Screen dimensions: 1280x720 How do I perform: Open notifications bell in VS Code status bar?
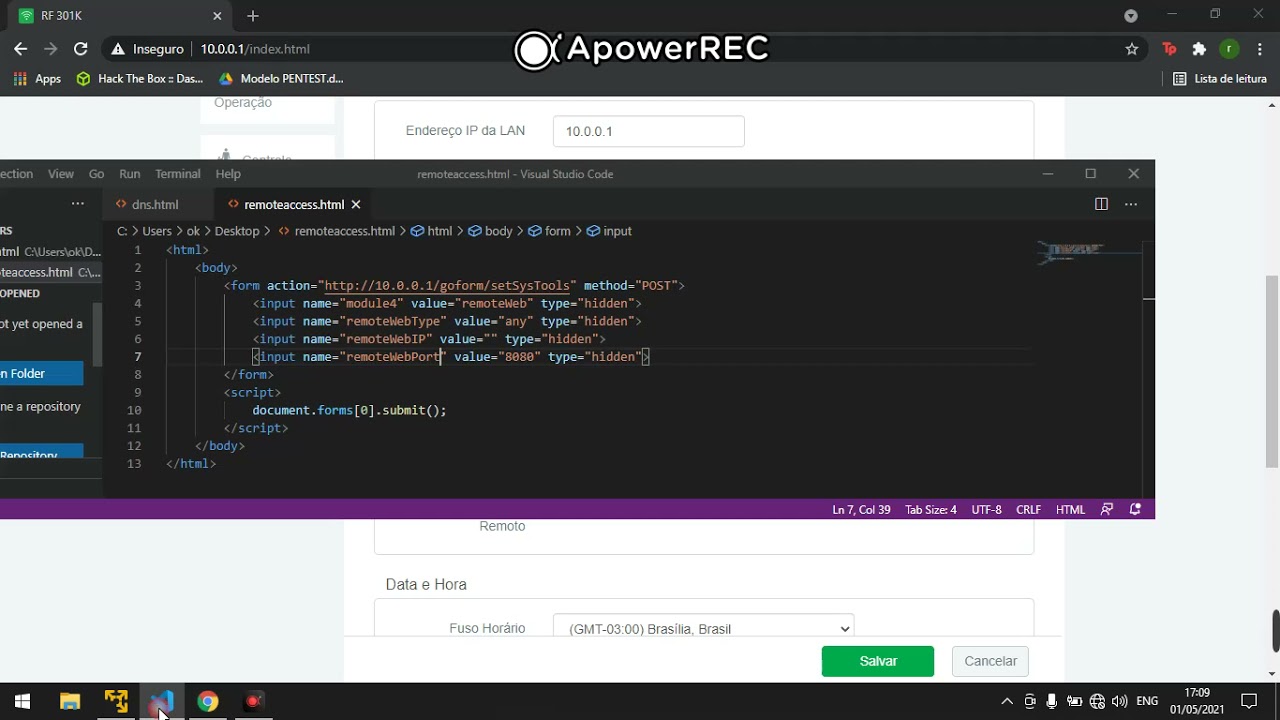[1135, 509]
